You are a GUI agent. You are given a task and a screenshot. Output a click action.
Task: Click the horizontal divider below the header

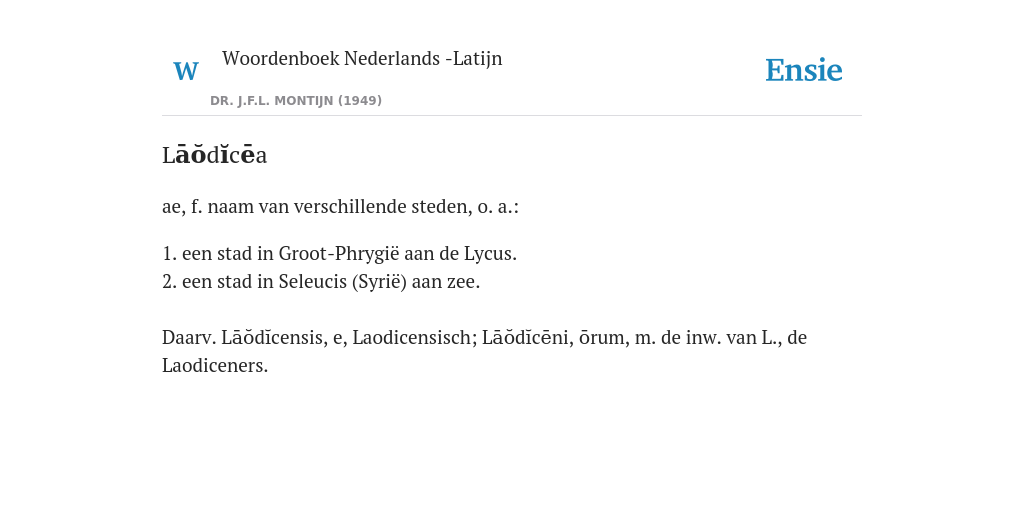coord(512,116)
